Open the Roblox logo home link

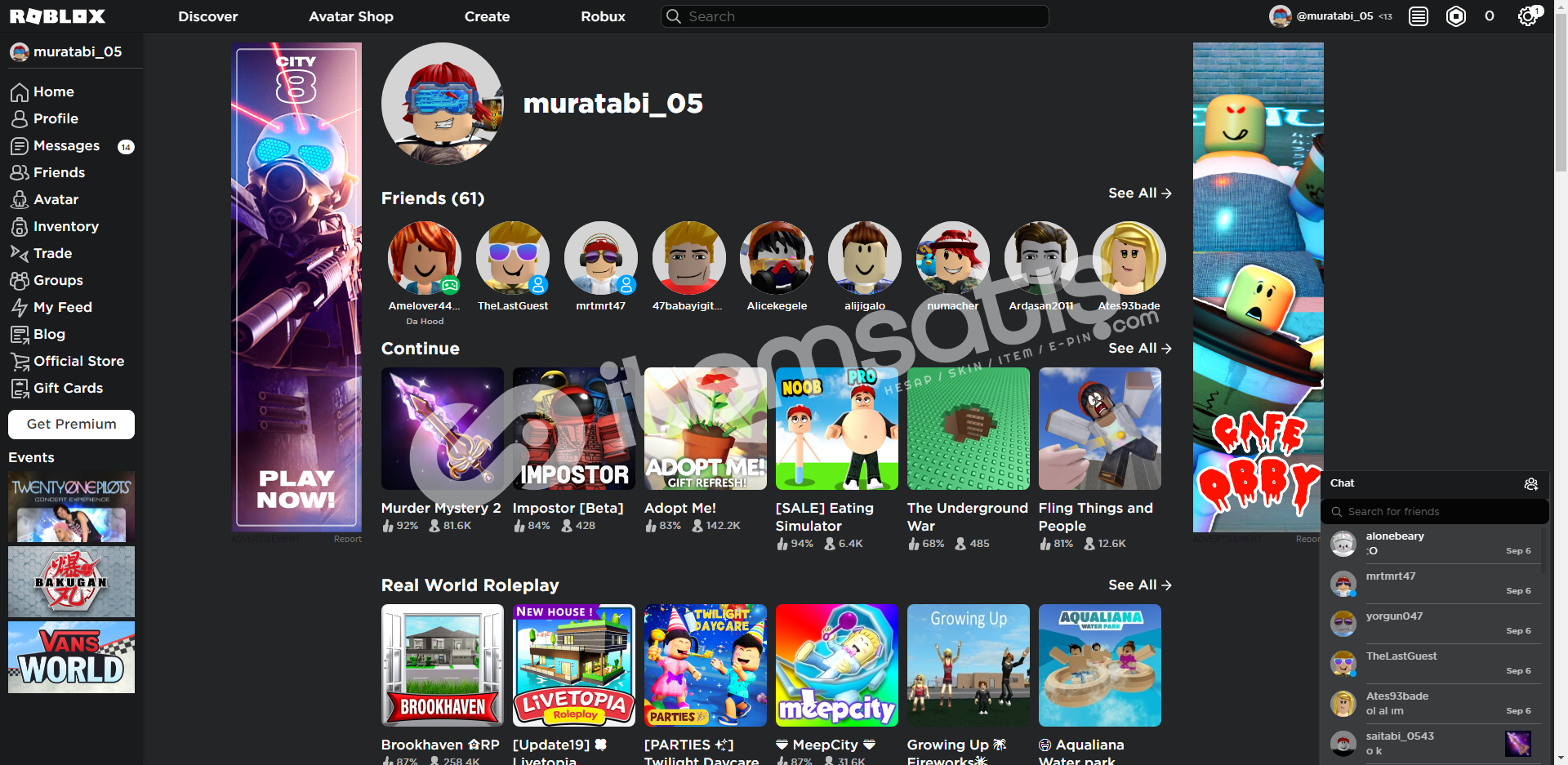57,16
